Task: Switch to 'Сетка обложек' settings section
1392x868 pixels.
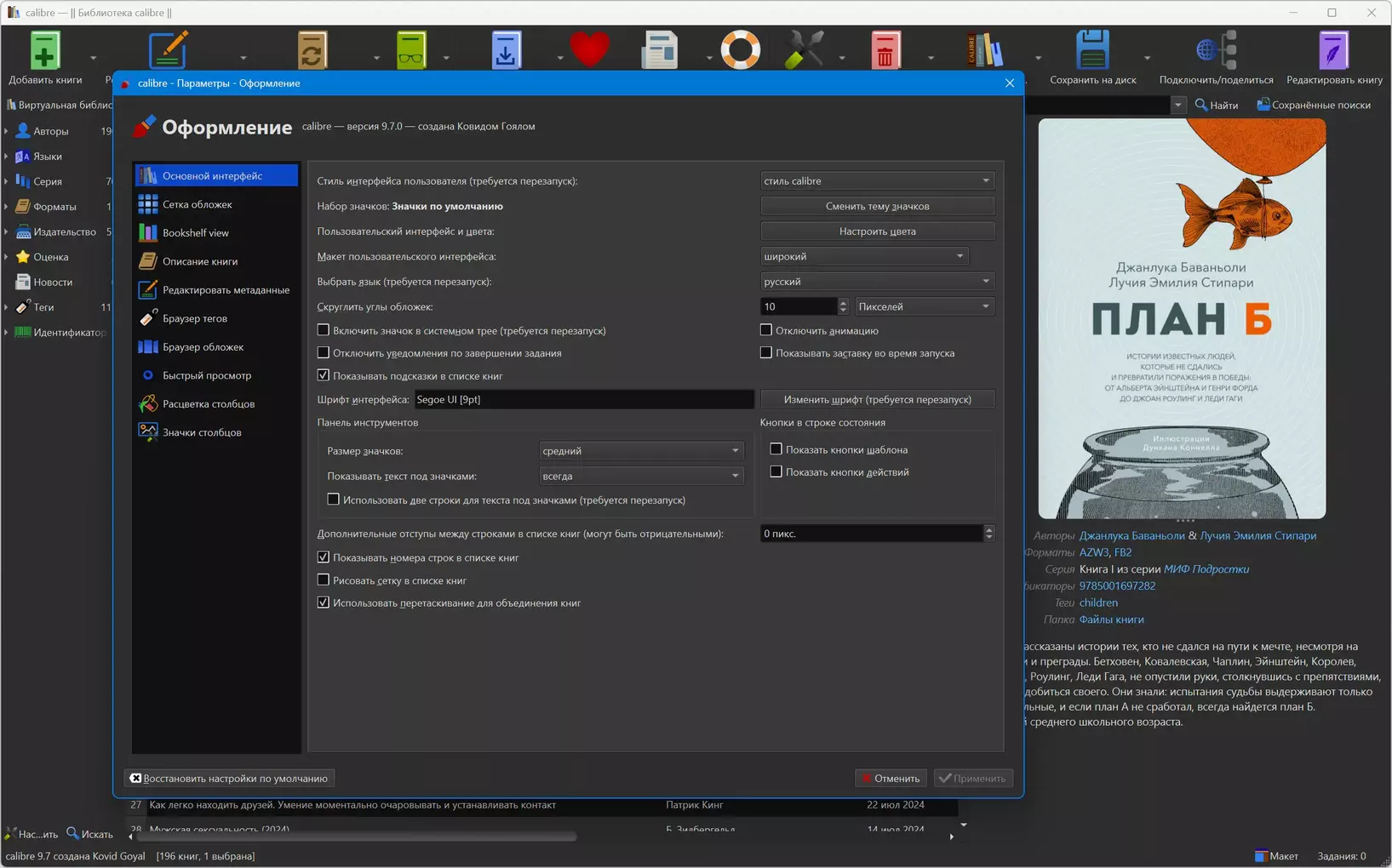Action: (x=198, y=204)
